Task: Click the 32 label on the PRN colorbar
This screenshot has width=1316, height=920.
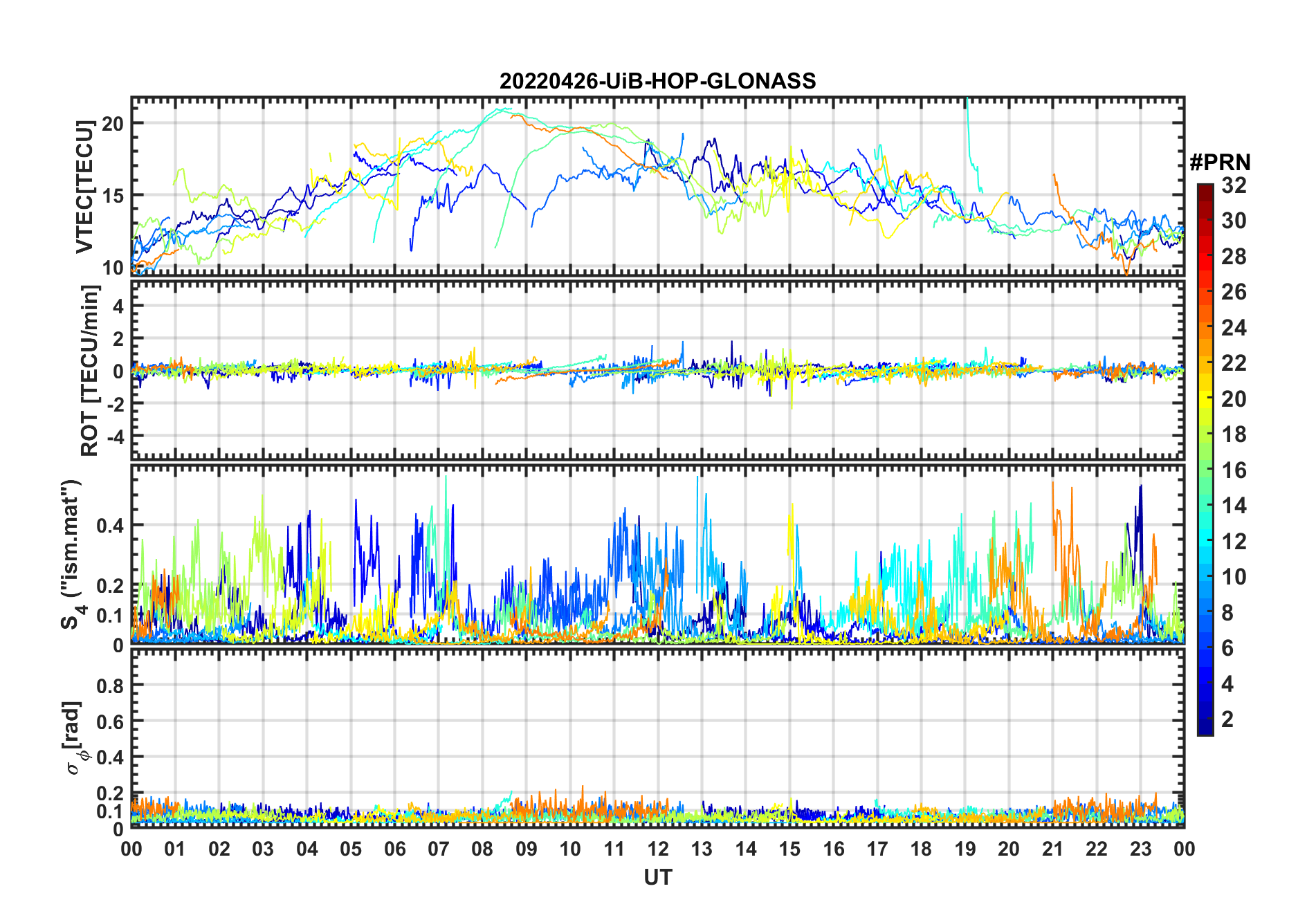Action: (x=1234, y=185)
